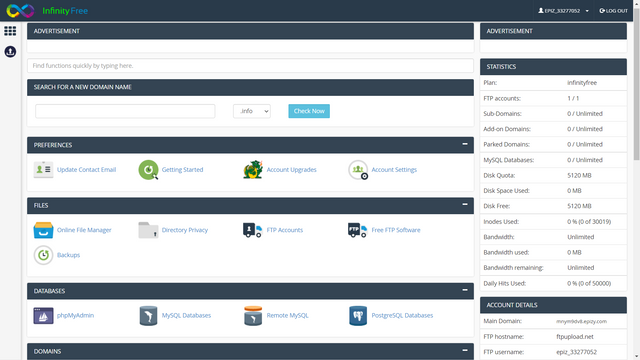
Task: Open the Backups link
Action: [69, 255]
